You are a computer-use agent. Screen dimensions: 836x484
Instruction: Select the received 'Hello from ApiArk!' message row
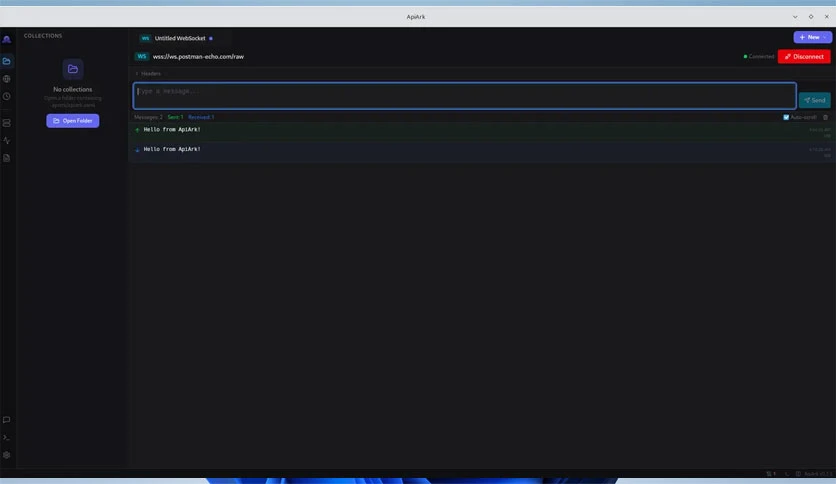pos(482,152)
